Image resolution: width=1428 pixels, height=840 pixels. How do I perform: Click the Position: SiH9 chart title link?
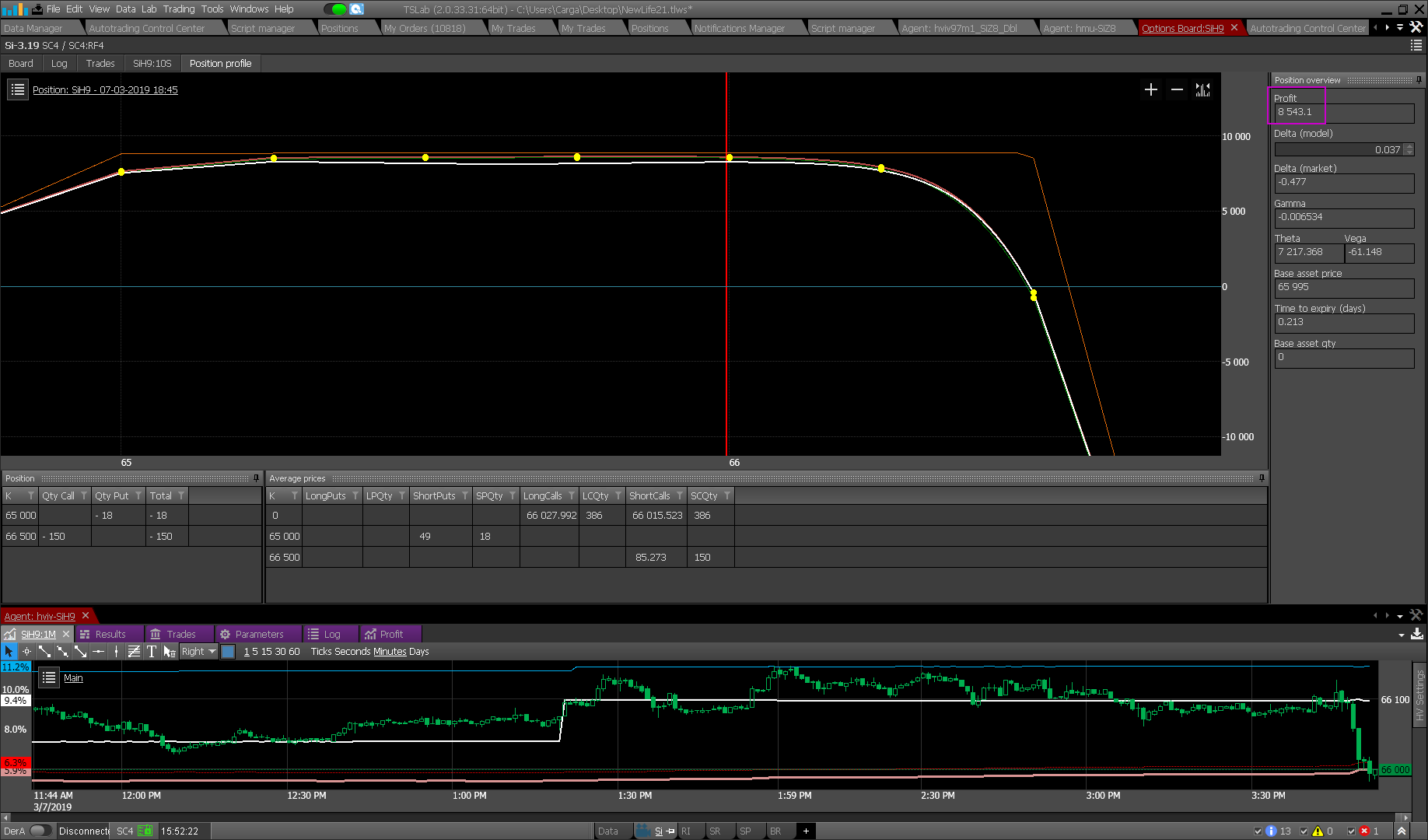pos(105,90)
